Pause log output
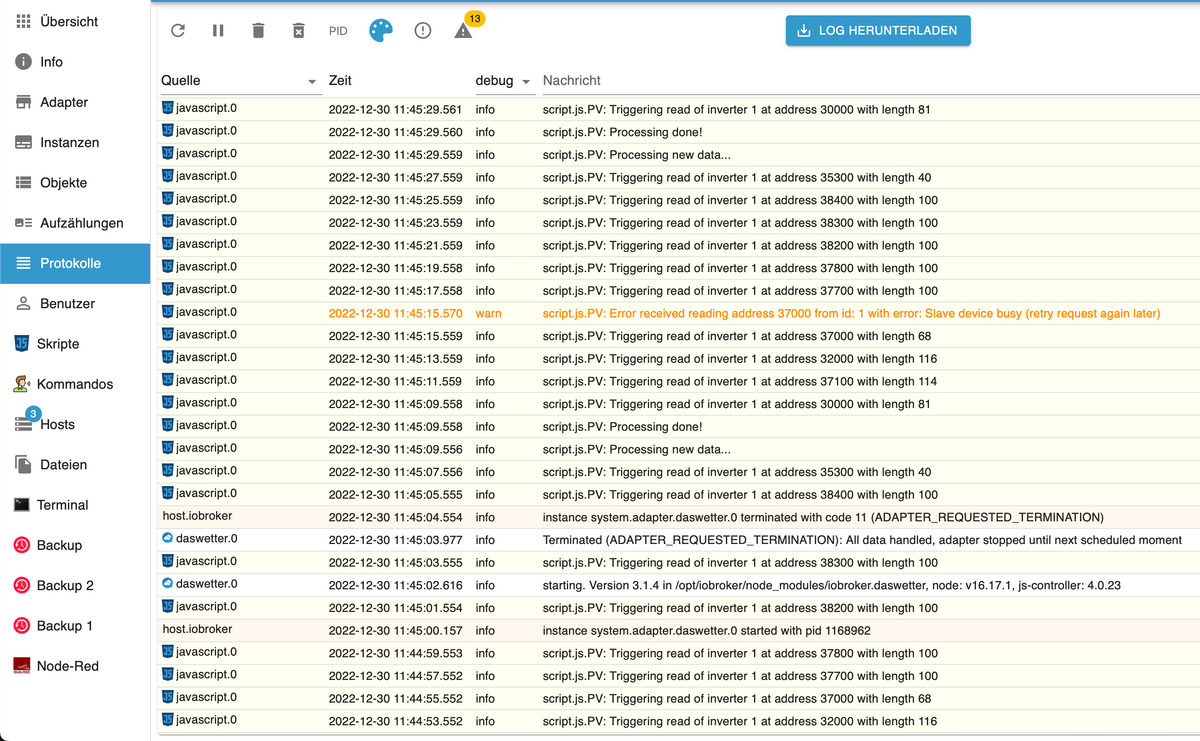 pyautogui.click(x=218, y=31)
